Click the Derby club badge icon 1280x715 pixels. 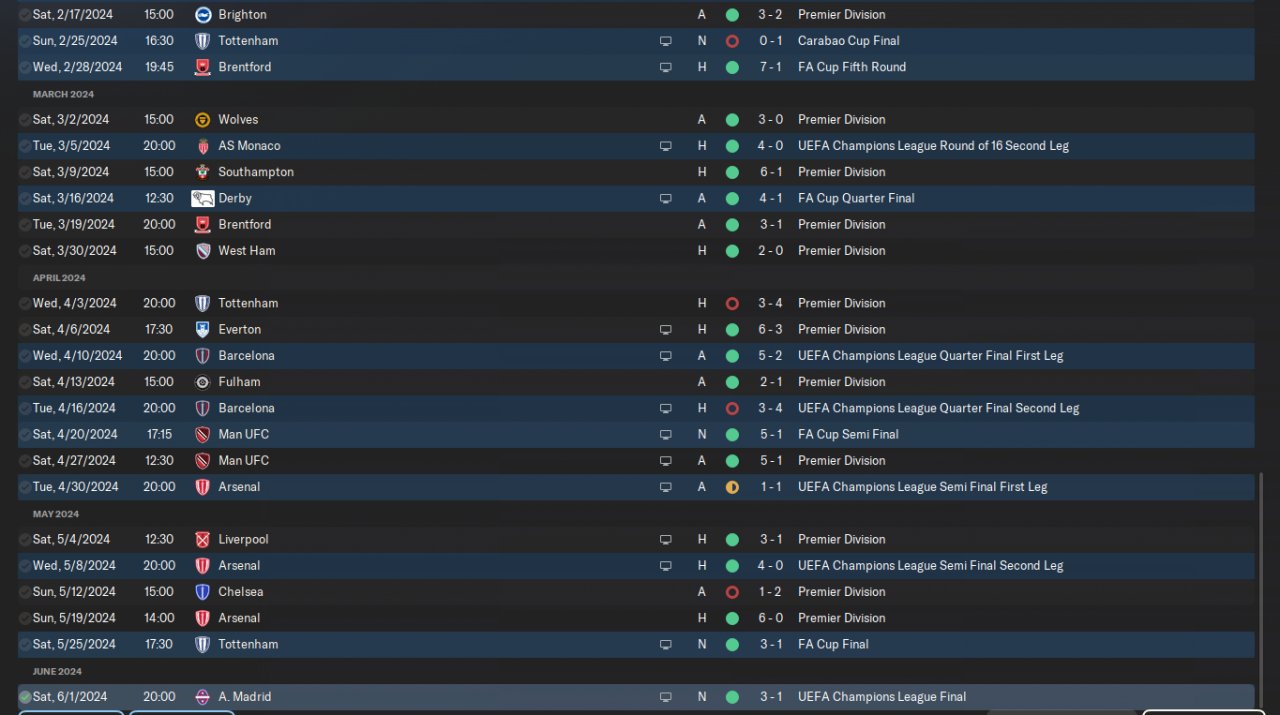[203, 198]
